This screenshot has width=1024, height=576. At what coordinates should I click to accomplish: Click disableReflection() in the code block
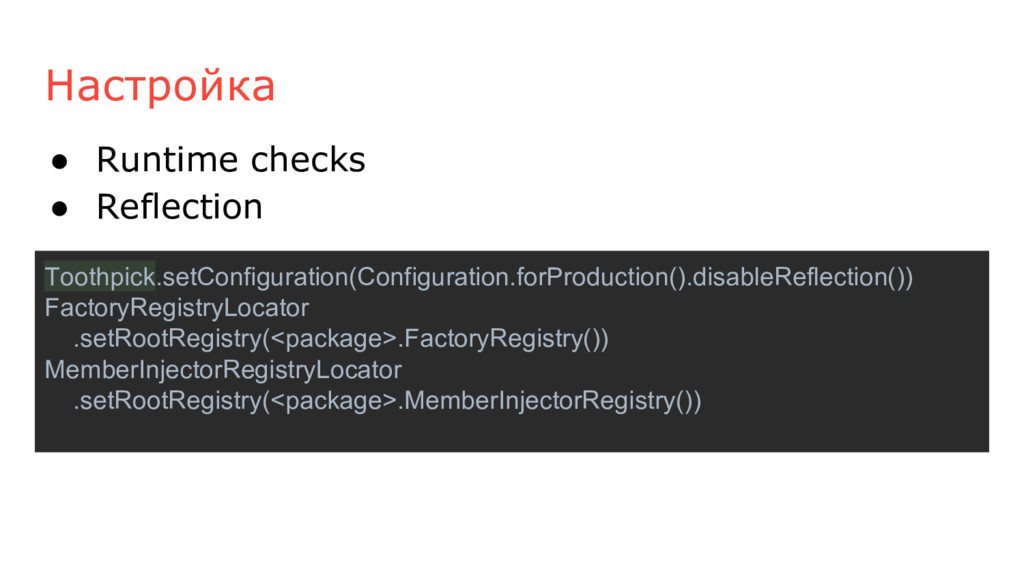pyautogui.click(x=799, y=277)
